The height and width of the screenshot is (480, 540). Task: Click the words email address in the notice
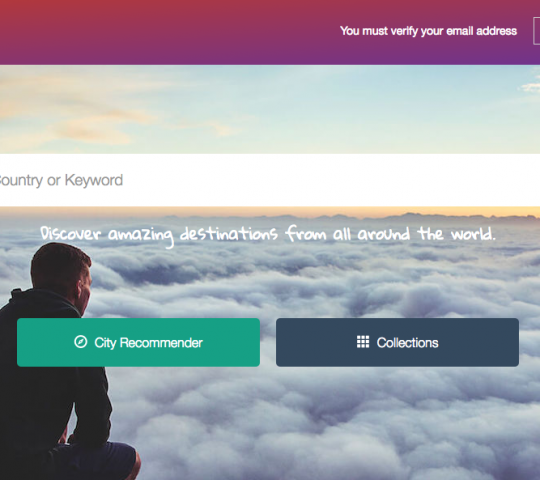point(481,31)
